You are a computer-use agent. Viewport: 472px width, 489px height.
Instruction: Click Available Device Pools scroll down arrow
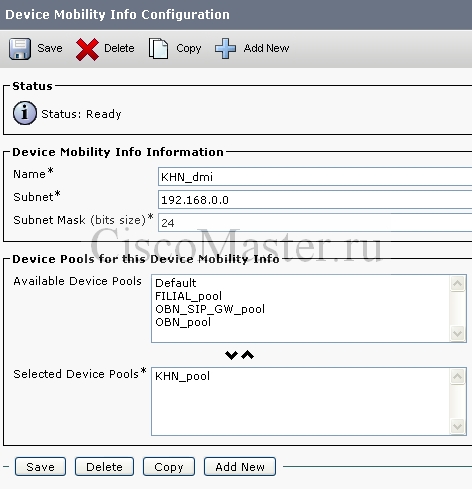tap(457, 333)
